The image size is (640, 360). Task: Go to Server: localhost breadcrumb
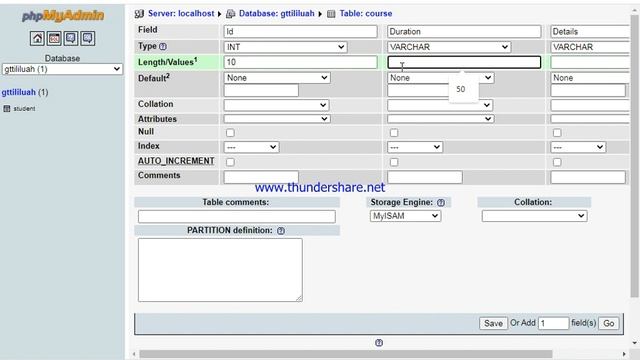pos(181,13)
